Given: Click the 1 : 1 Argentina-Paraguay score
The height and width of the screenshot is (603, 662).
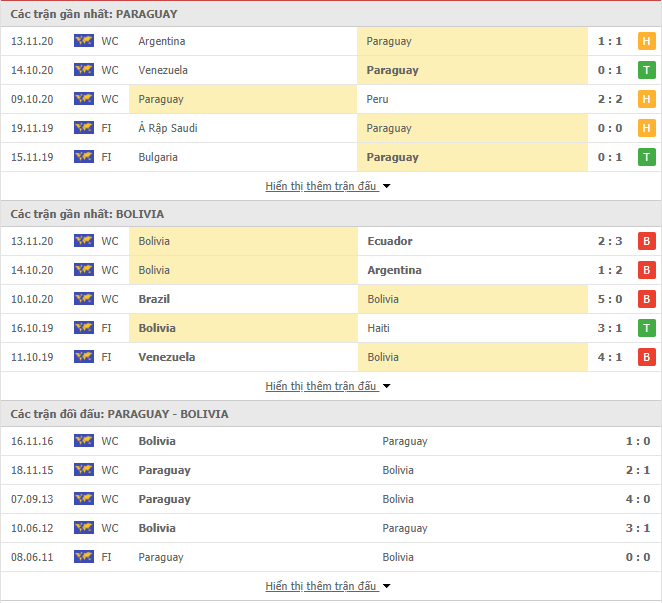Looking at the screenshot, I should click(x=610, y=41).
